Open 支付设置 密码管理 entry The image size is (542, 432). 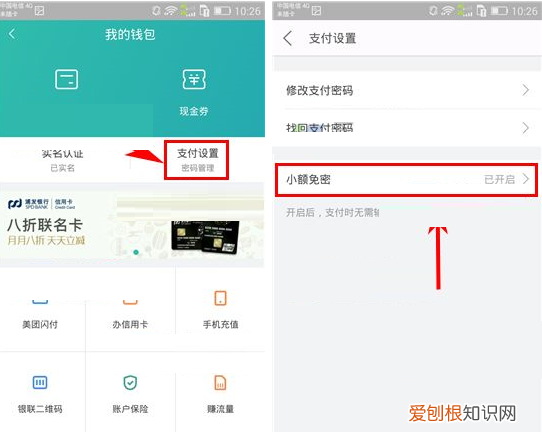197,160
